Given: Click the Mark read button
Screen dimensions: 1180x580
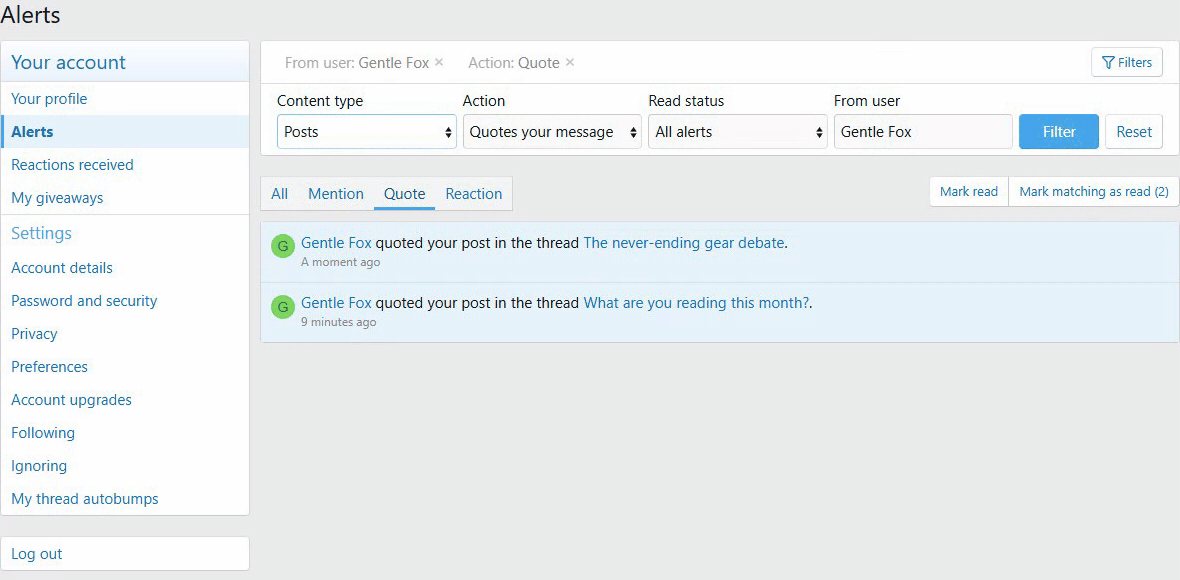Looking at the screenshot, I should click(969, 192).
